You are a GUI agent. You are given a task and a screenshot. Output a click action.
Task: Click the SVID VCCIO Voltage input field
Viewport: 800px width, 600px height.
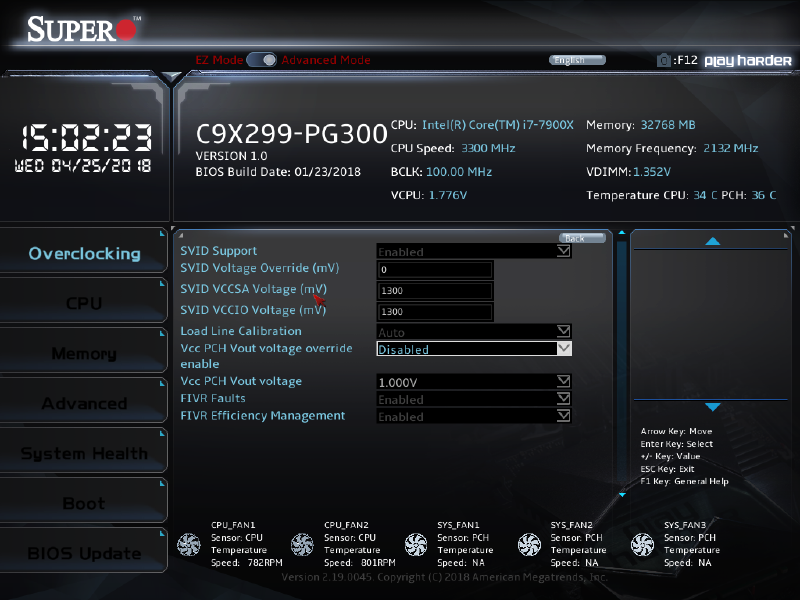pyautogui.click(x=435, y=312)
